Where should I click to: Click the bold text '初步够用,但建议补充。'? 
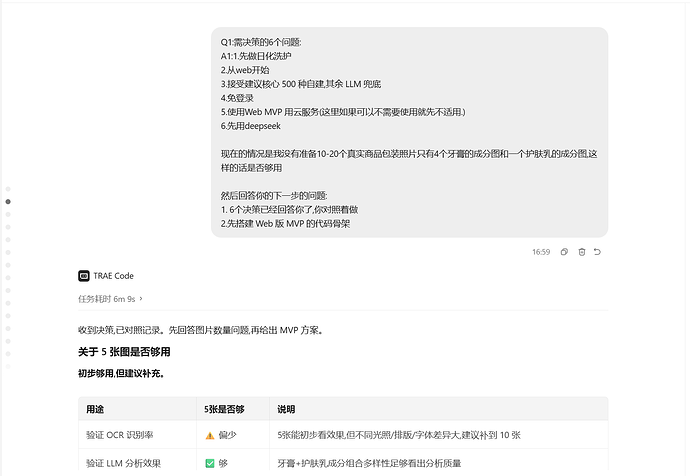121,373
